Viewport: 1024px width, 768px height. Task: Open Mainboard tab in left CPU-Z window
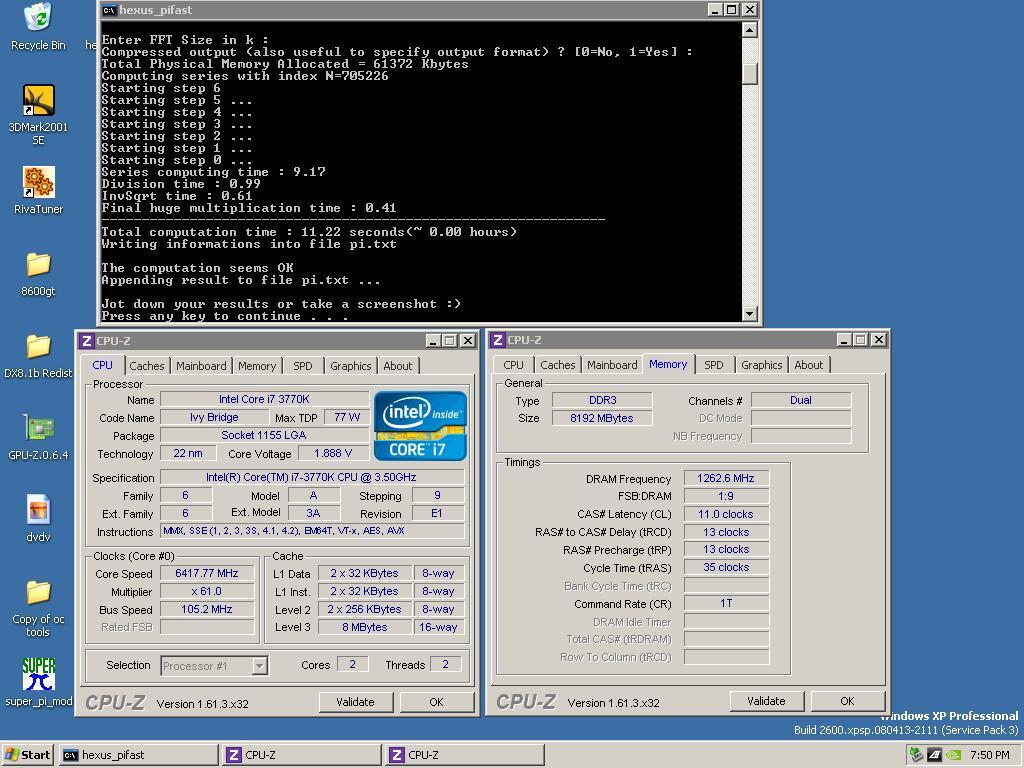[201, 366]
